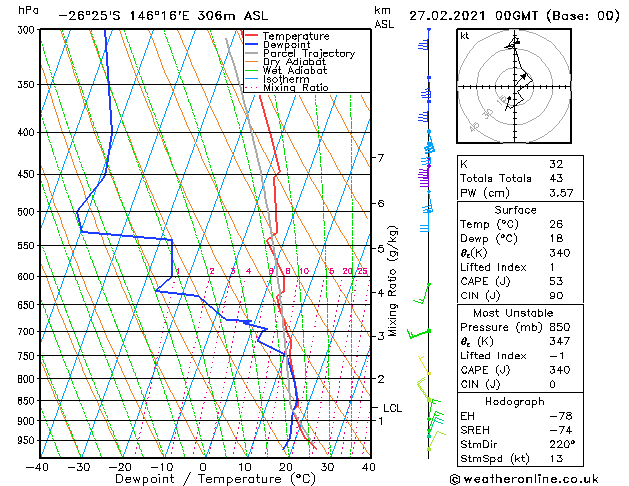Click the 950 hPa pressure label
This screenshot has width=629, height=486.
point(28,441)
